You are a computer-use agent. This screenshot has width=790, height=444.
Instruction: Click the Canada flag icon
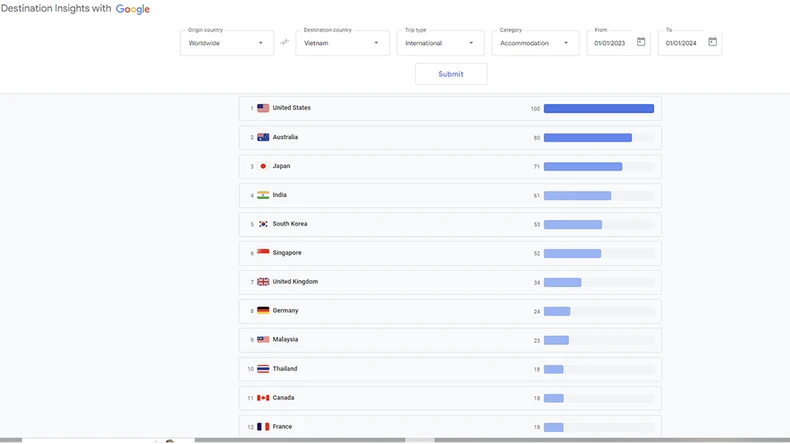click(x=263, y=398)
